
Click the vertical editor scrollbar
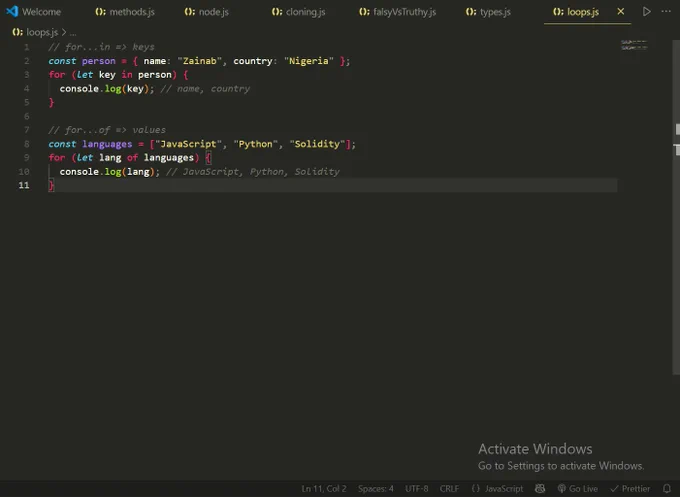coord(676,207)
